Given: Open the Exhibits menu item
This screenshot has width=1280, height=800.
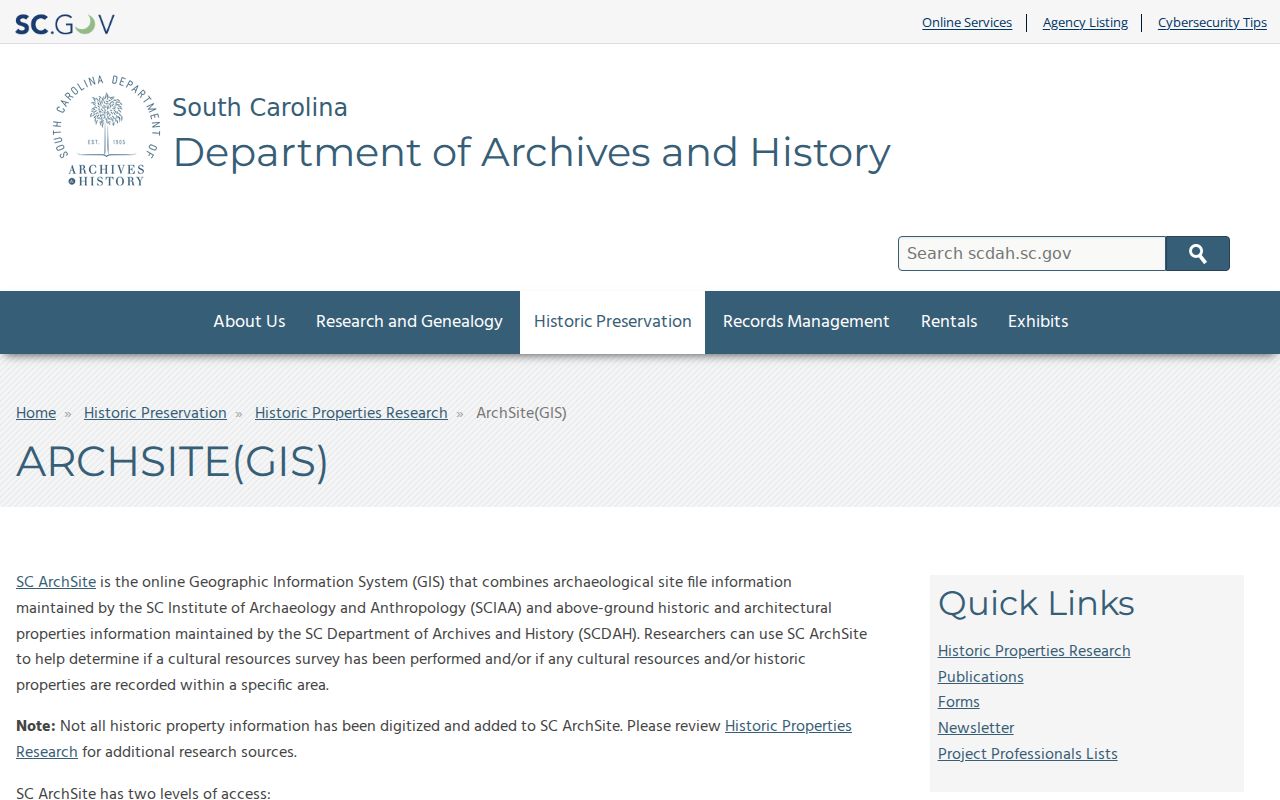Looking at the screenshot, I should pos(1038,322).
